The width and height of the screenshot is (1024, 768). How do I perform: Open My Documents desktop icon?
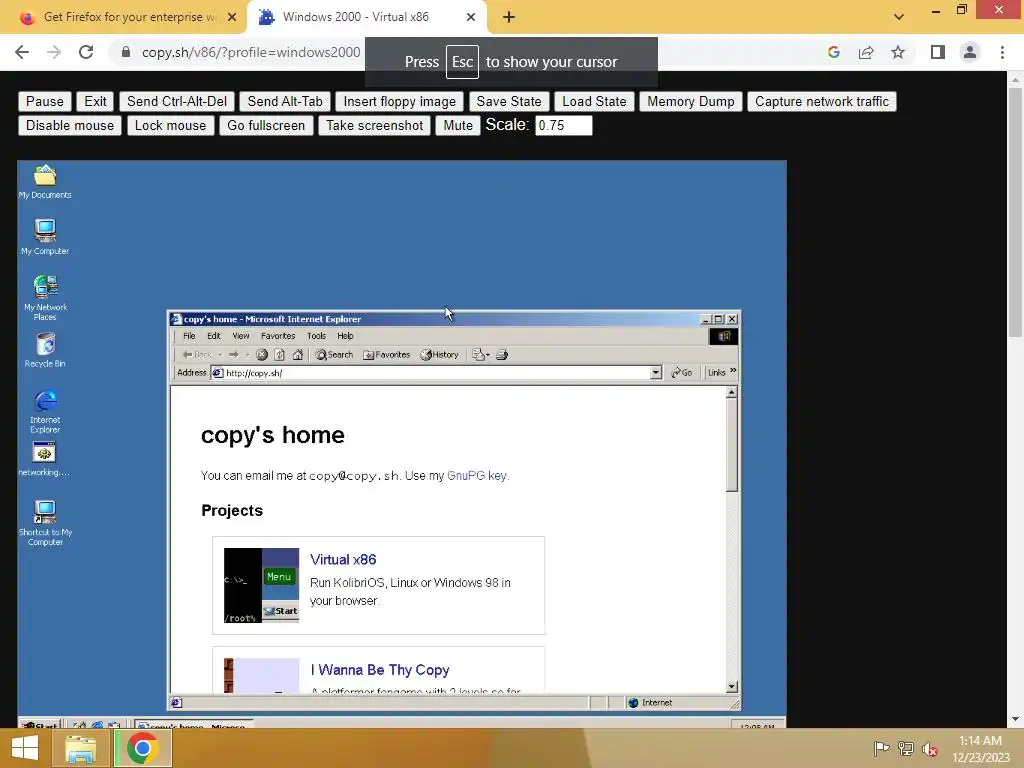click(x=45, y=182)
